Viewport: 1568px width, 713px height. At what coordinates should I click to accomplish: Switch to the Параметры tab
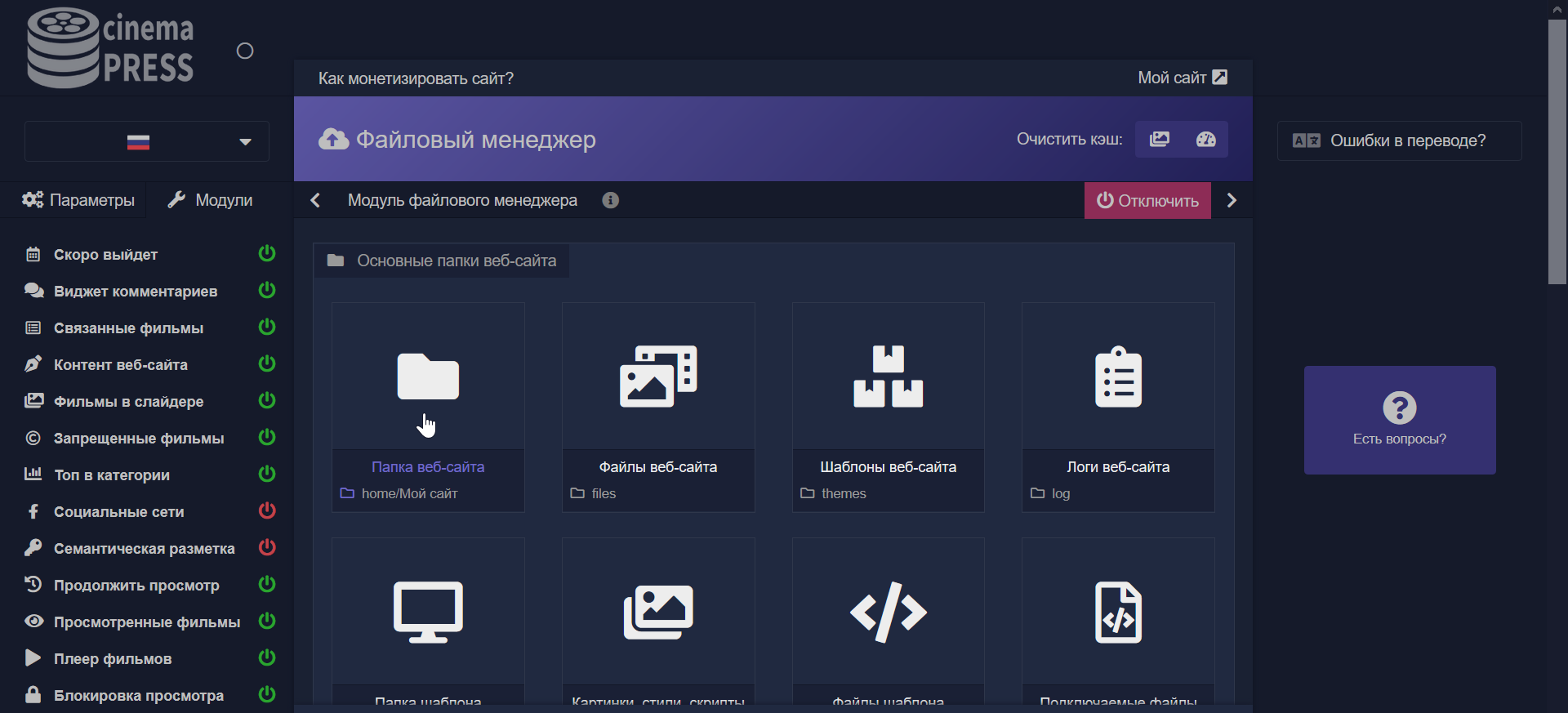pos(78,200)
